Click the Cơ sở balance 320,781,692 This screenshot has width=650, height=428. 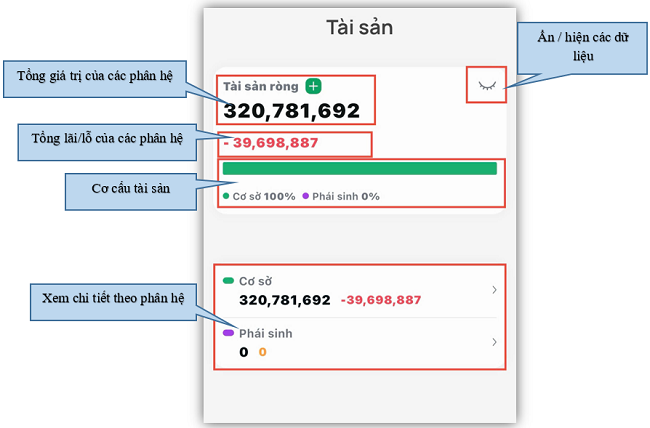[x=285, y=300]
